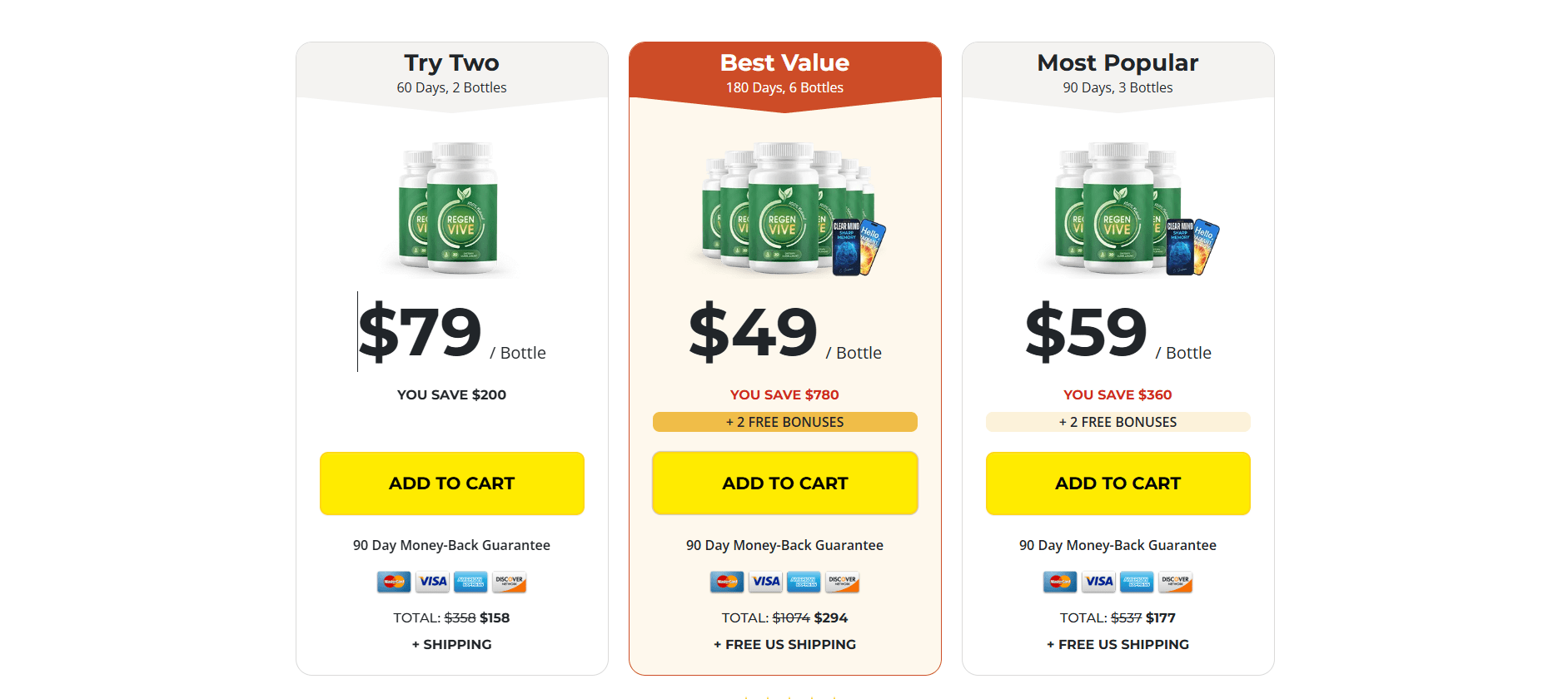
Task: Add the Most Popular 3-bottle package to cart
Action: click(x=1118, y=483)
